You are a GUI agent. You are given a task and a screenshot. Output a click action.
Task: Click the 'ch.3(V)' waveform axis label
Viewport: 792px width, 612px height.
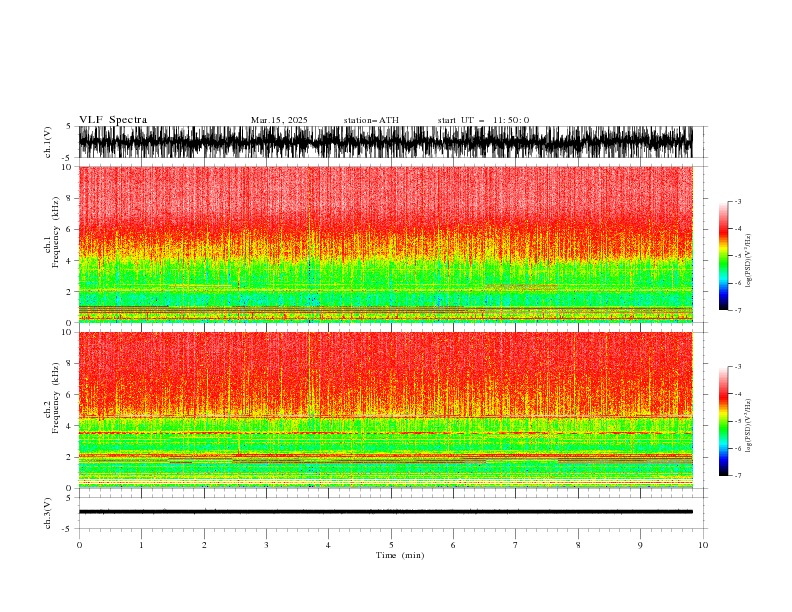[48, 513]
